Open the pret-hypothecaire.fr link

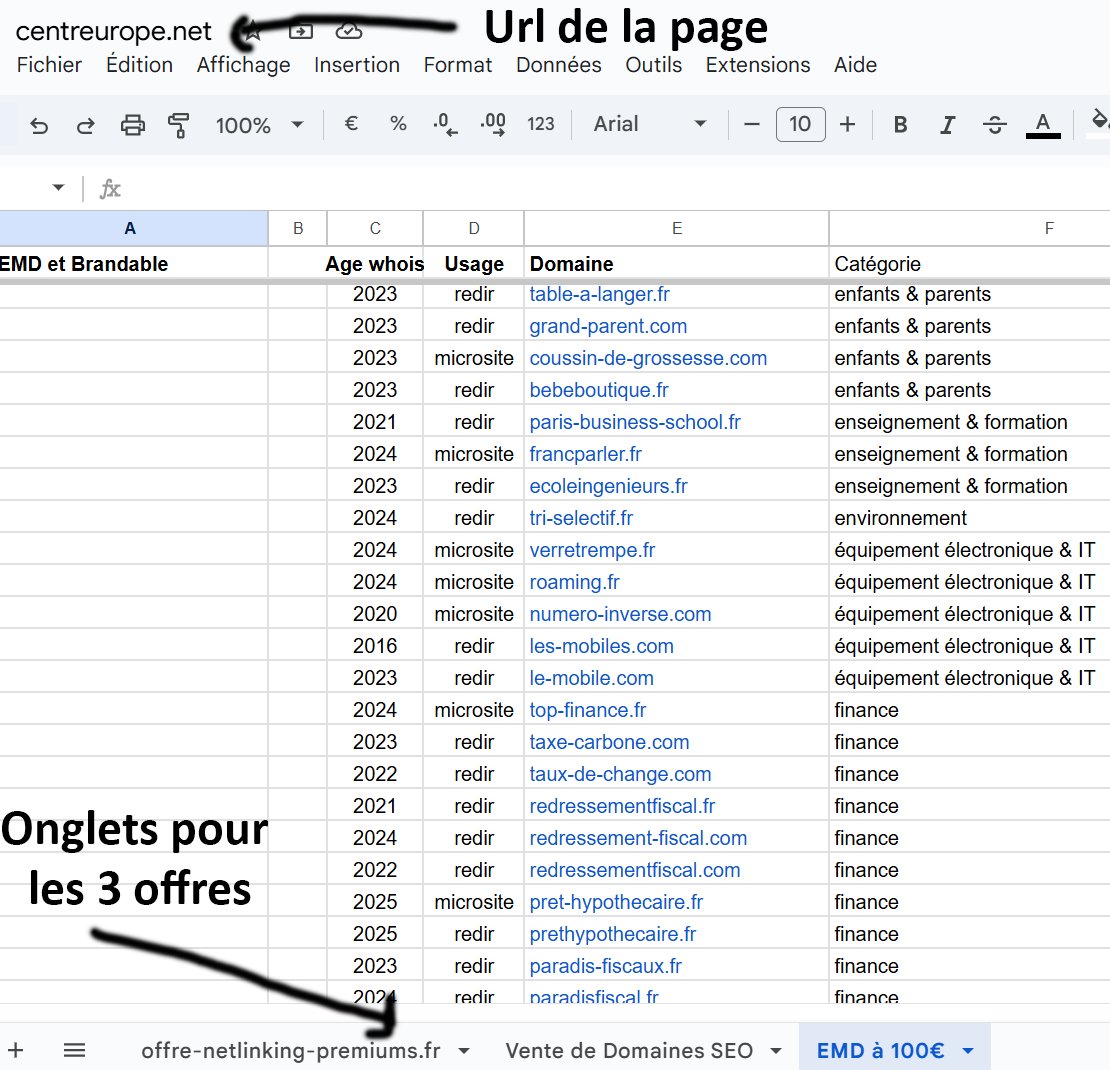point(616,902)
